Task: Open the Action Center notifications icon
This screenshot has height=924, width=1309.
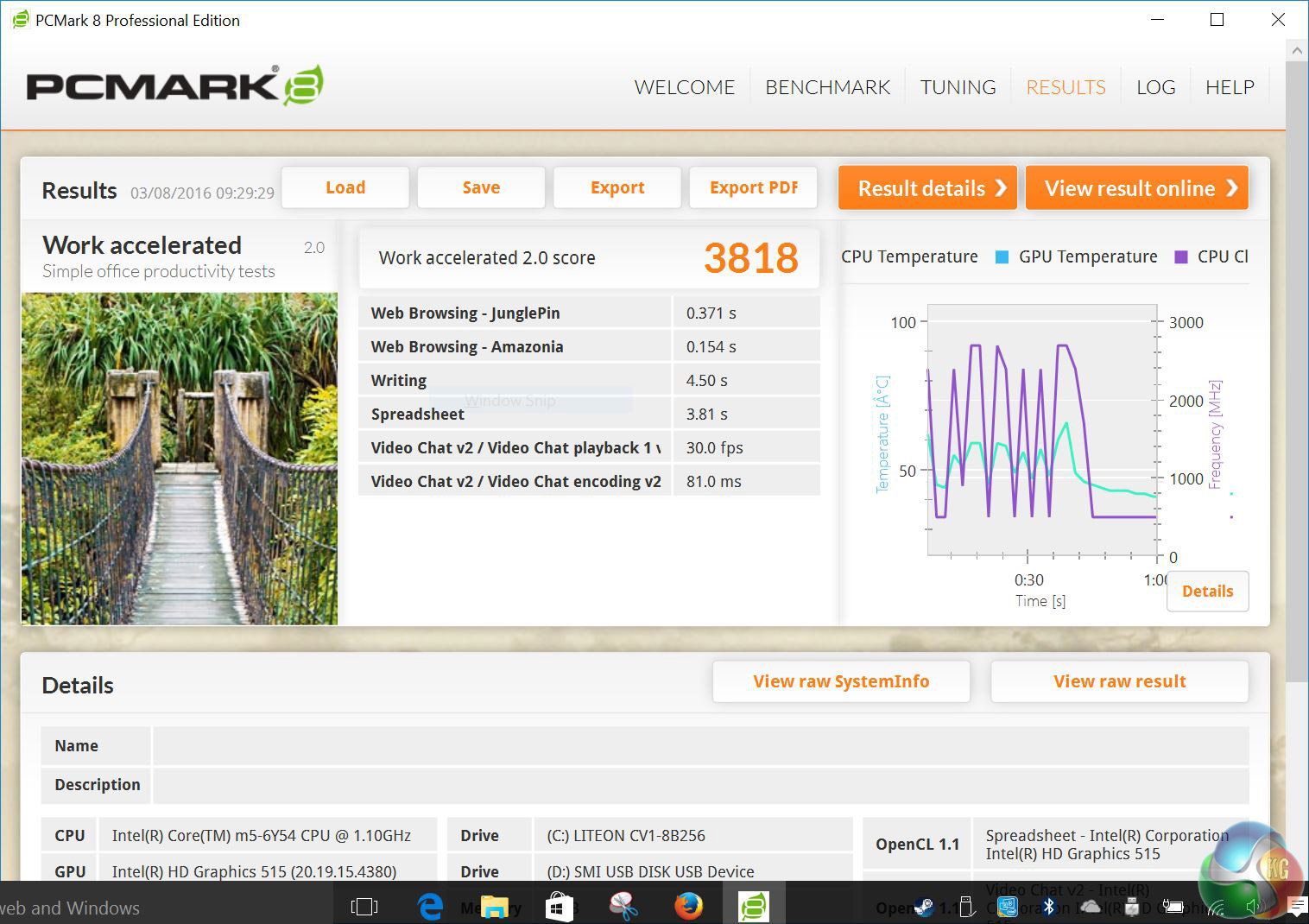Action: tap(1296, 907)
